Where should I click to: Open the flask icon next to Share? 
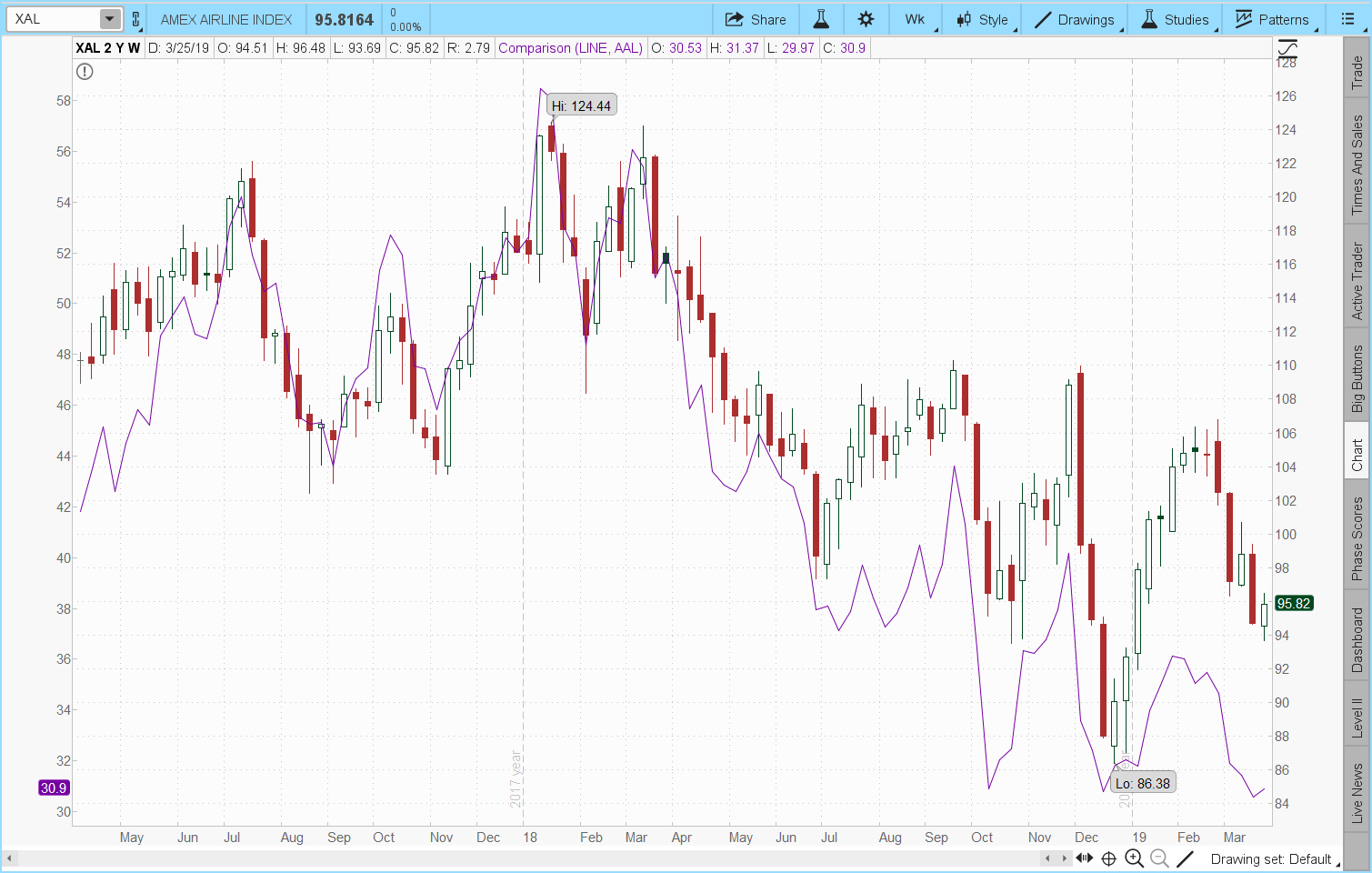coord(821,19)
